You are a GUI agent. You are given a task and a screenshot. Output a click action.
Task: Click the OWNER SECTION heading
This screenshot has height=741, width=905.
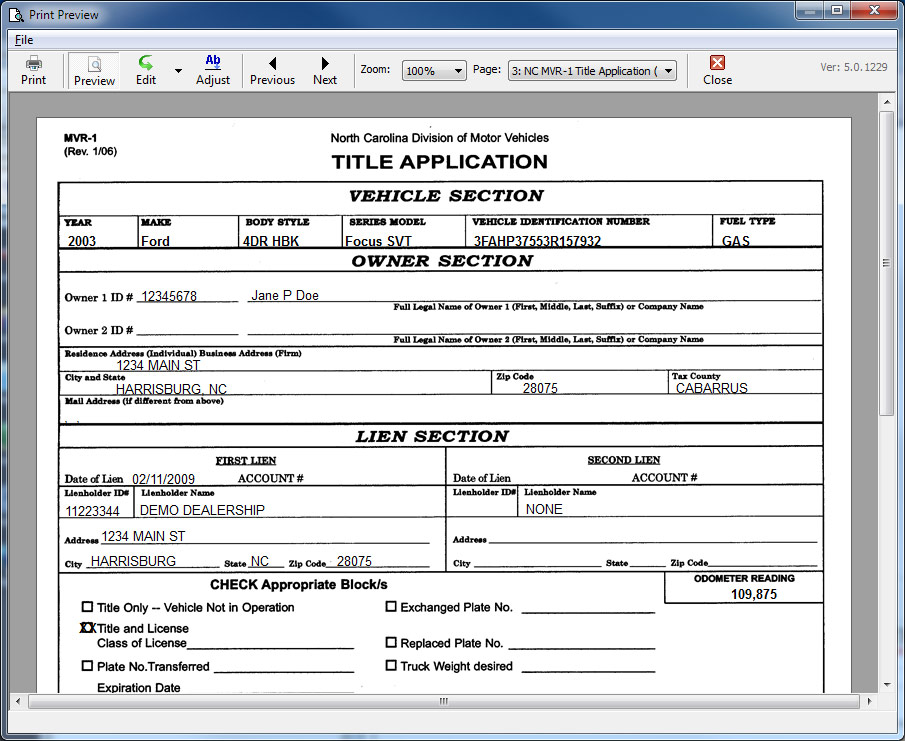[x=442, y=261]
